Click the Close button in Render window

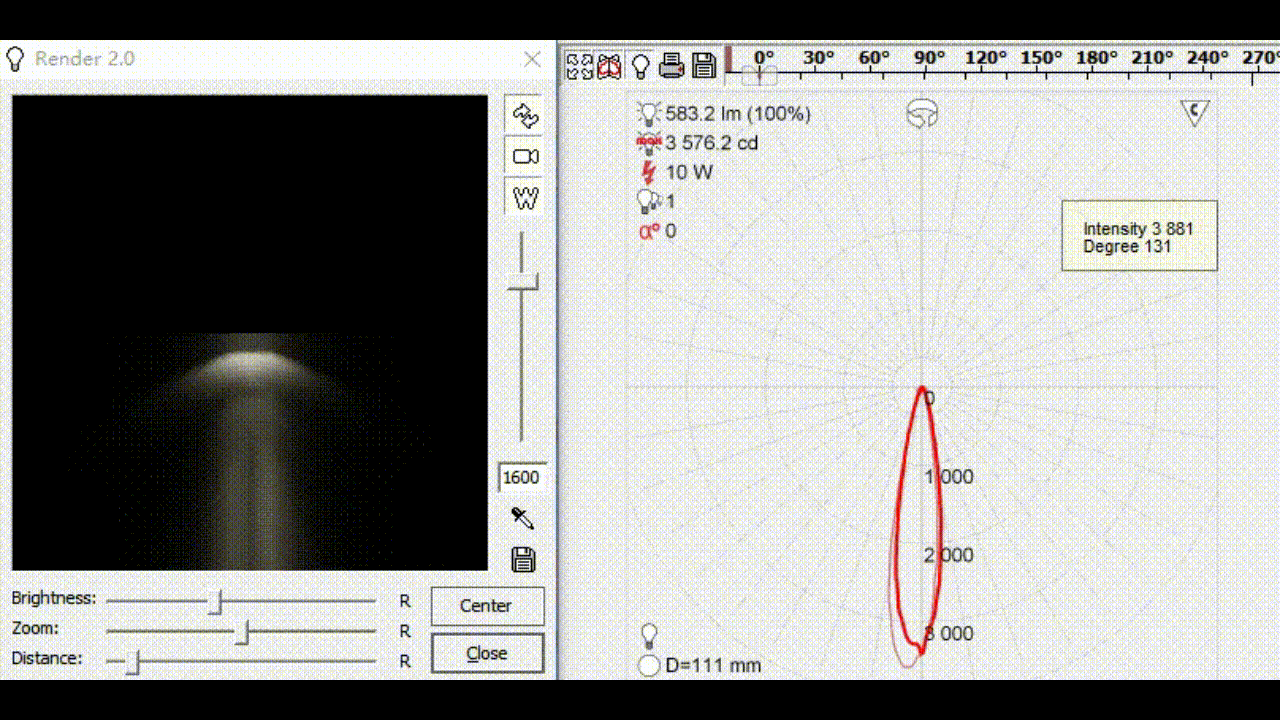pos(487,653)
